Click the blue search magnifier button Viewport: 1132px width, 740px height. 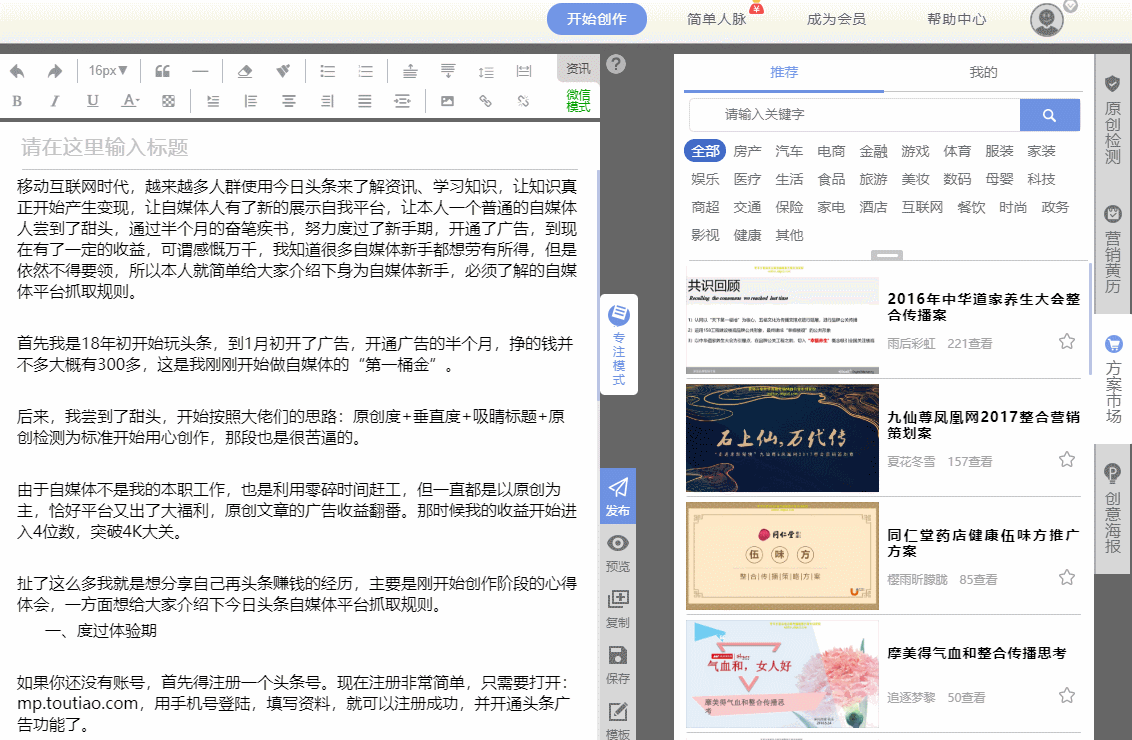(1050, 115)
